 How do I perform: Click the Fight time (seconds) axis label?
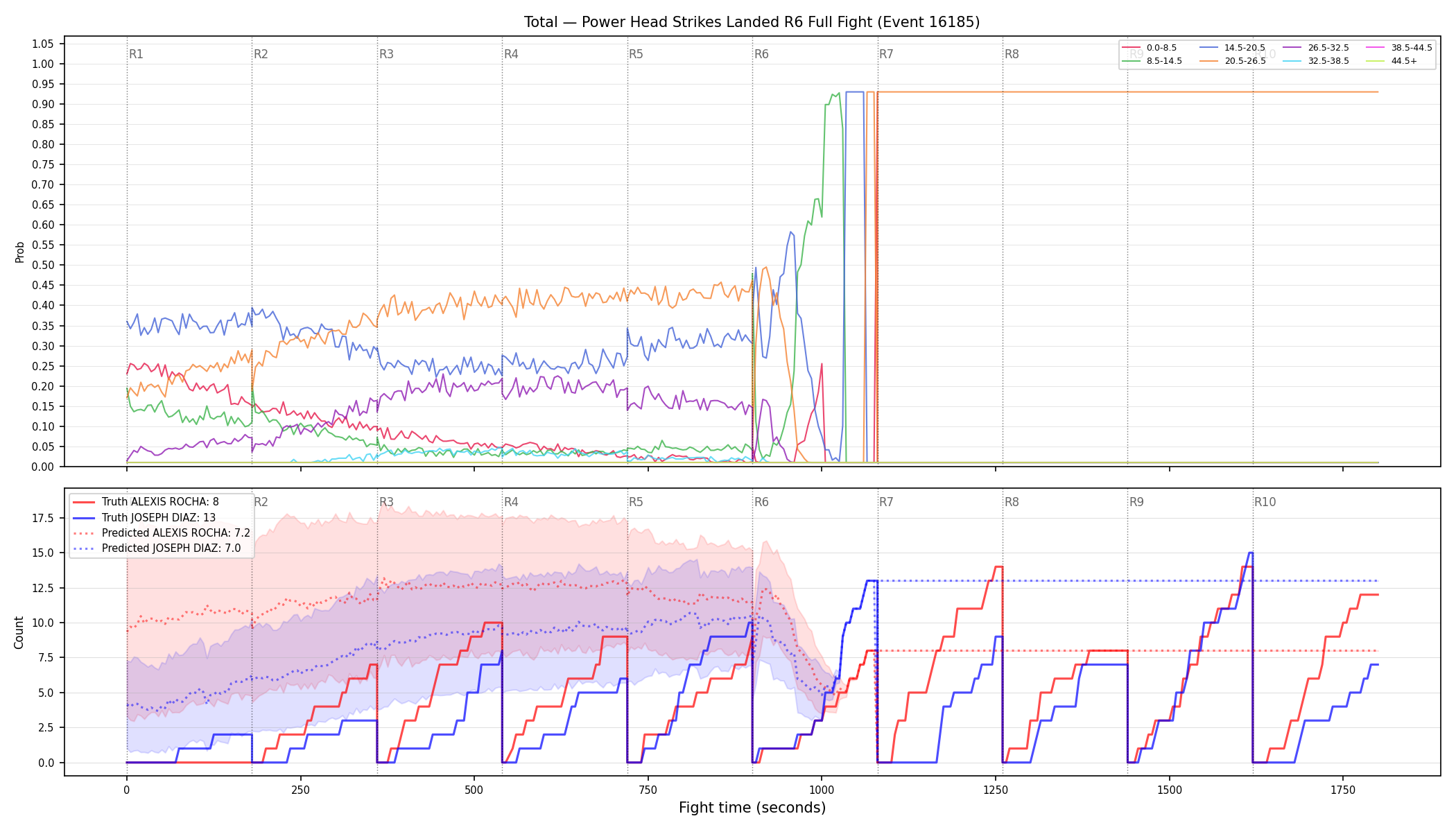752,808
